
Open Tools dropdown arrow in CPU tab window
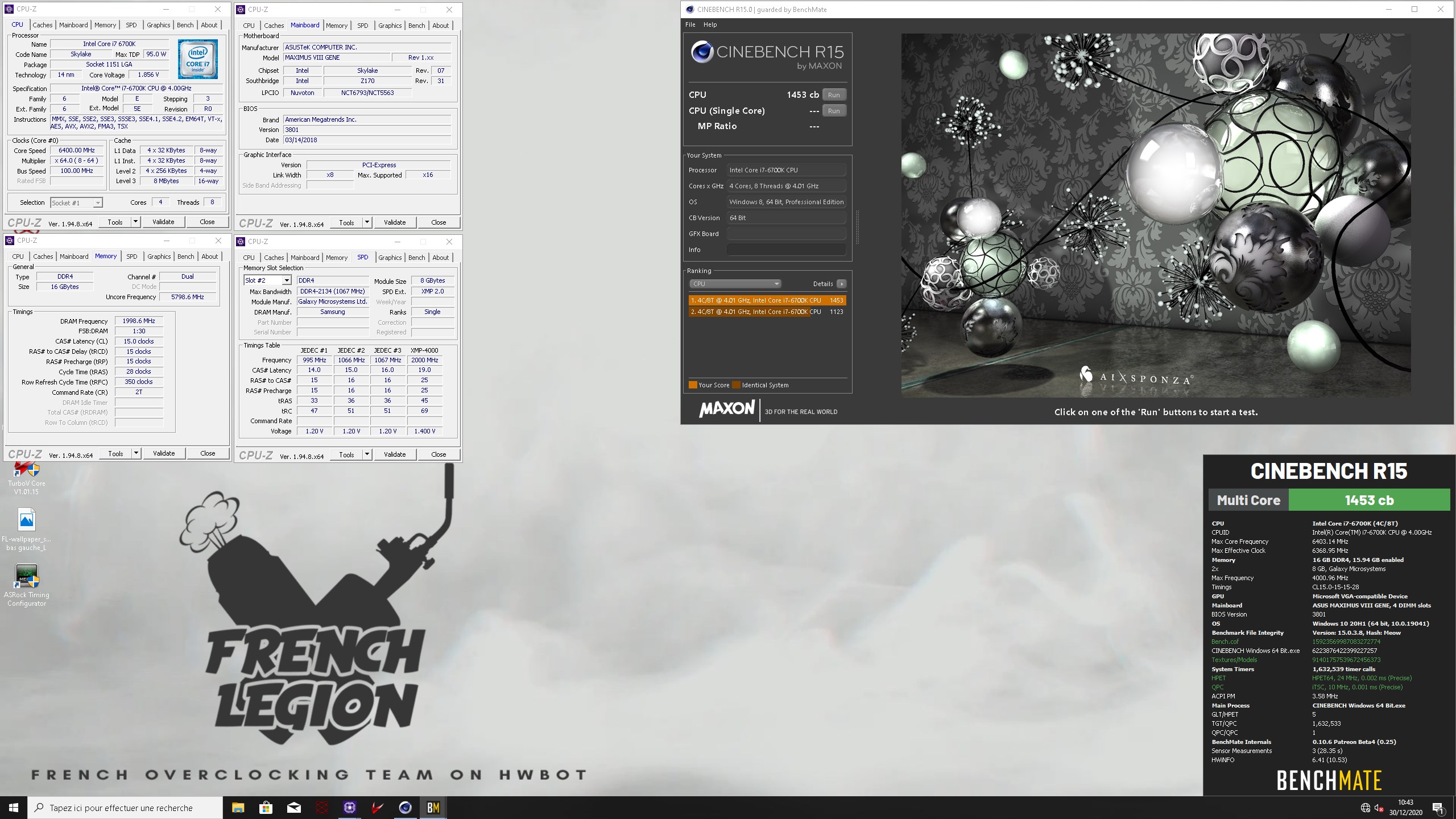click(x=135, y=222)
